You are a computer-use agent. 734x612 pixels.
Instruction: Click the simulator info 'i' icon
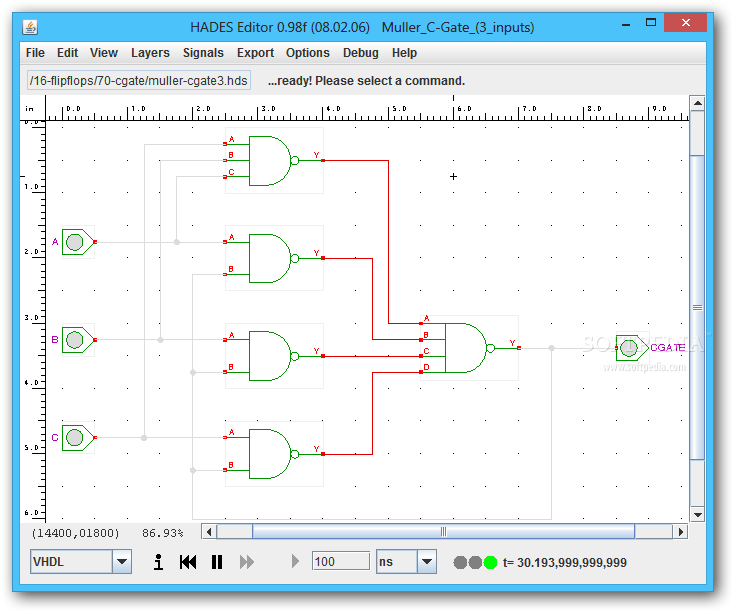coord(159,562)
